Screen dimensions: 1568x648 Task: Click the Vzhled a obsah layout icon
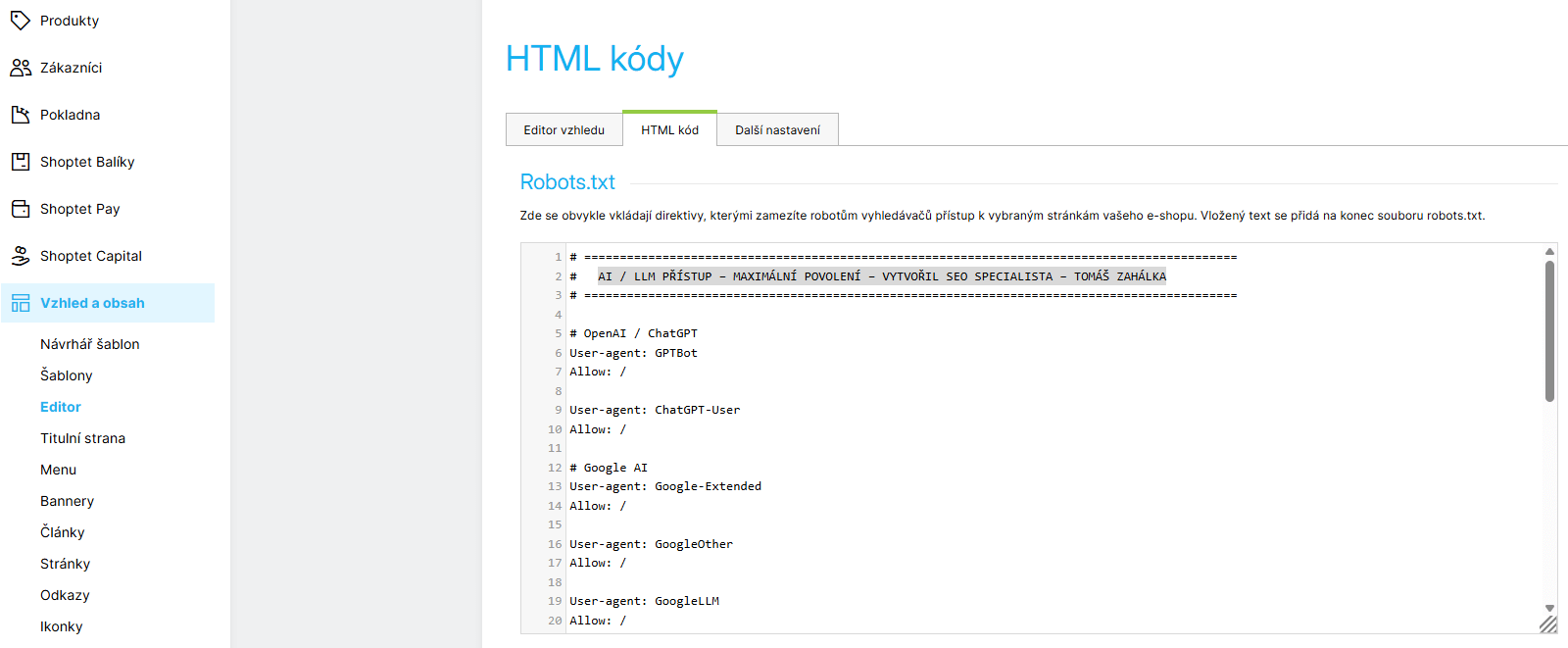21,304
